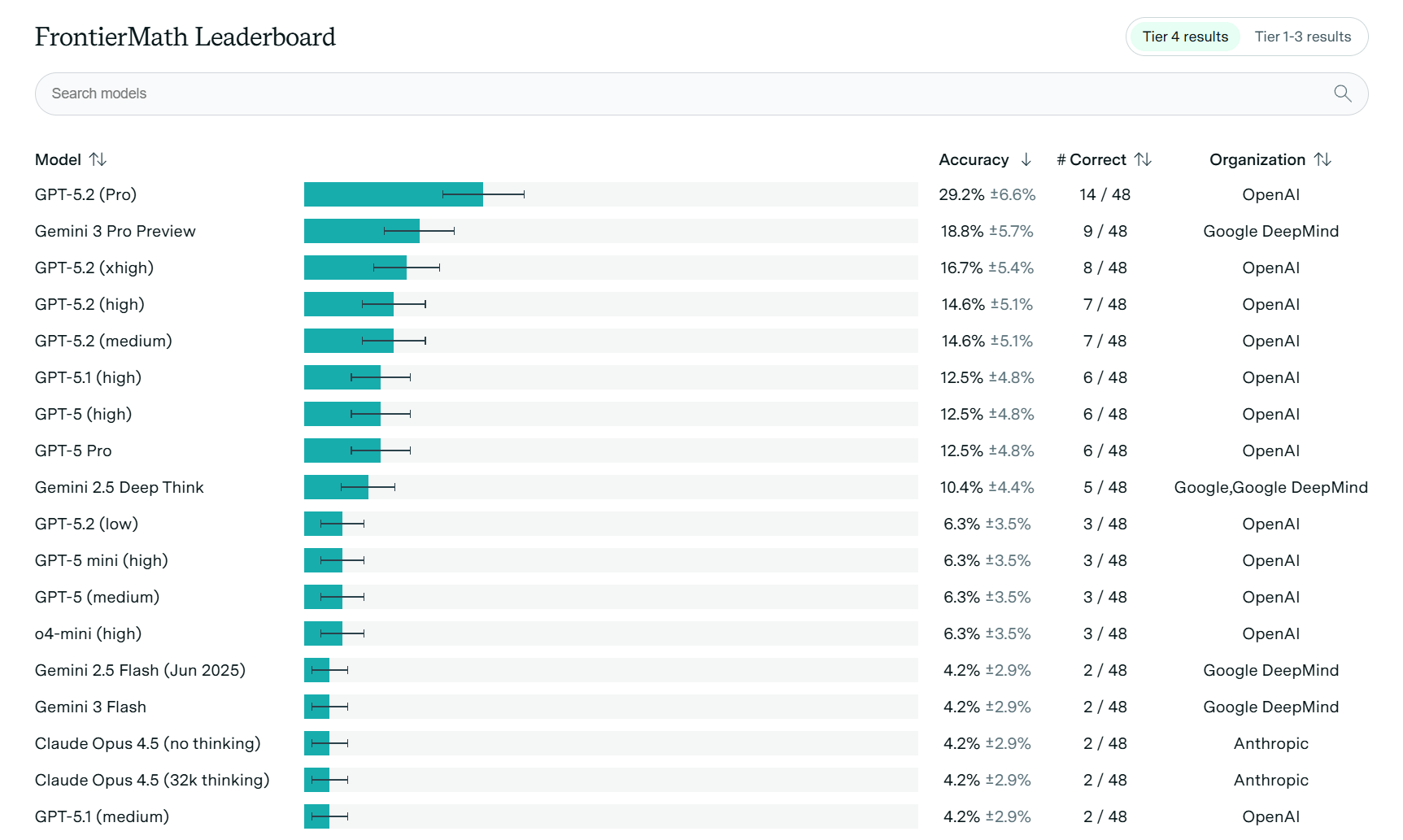The width and height of the screenshot is (1403, 840).
Task: Switch to Tier 1-3 results
Action: click(1302, 37)
